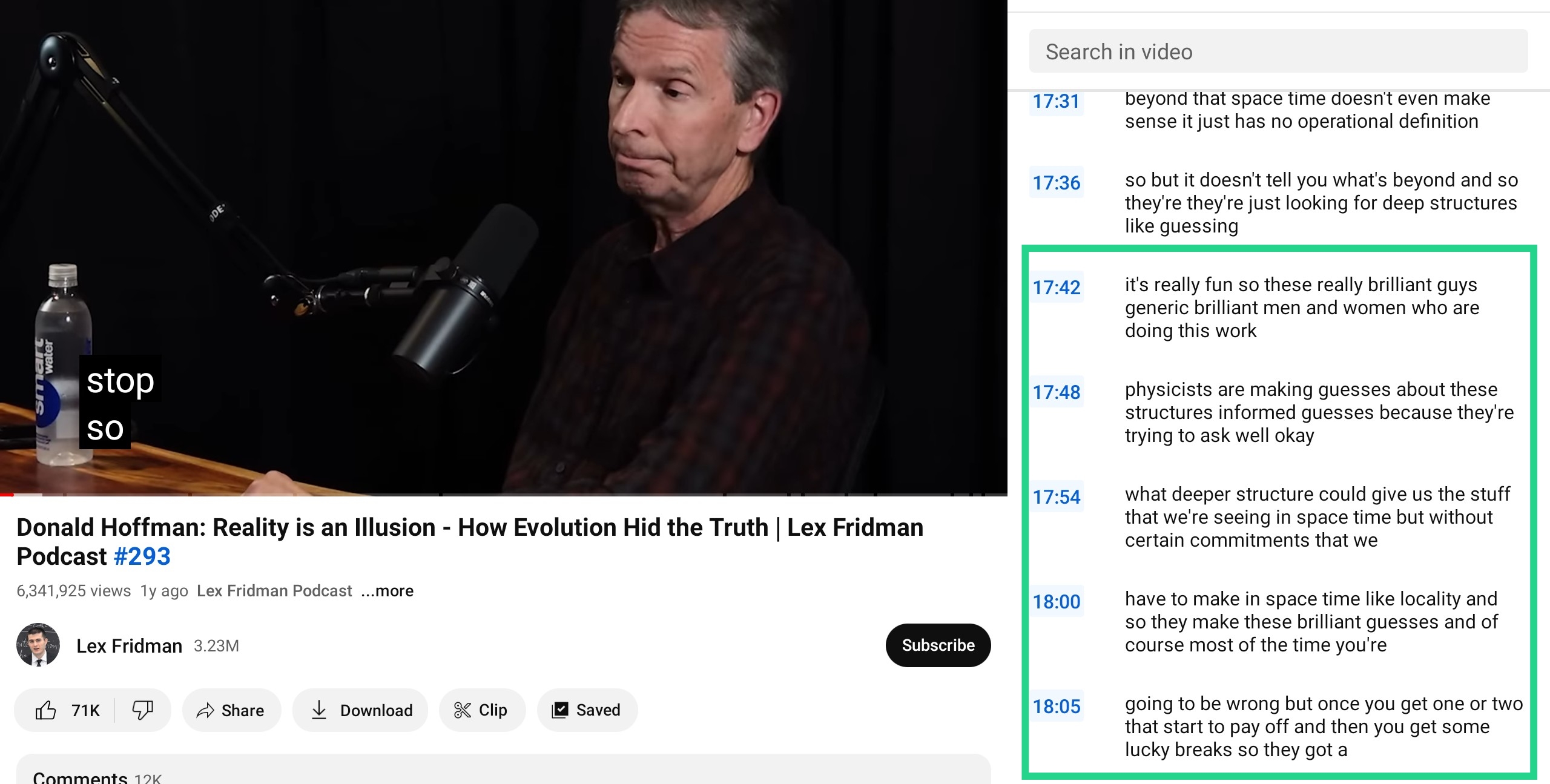Like the video with thumbs up
Viewport: 1550px width, 784px height.
pyautogui.click(x=46, y=710)
